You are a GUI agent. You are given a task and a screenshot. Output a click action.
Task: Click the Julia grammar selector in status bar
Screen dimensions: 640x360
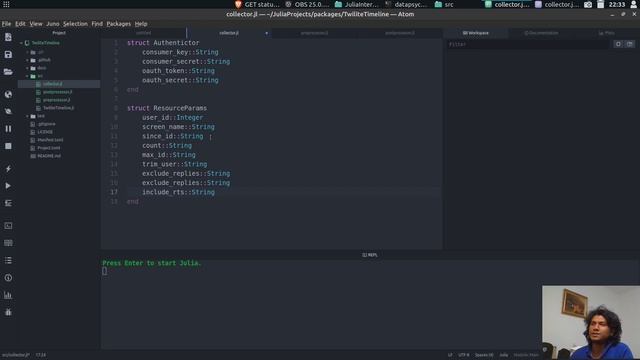coord(504,355)
